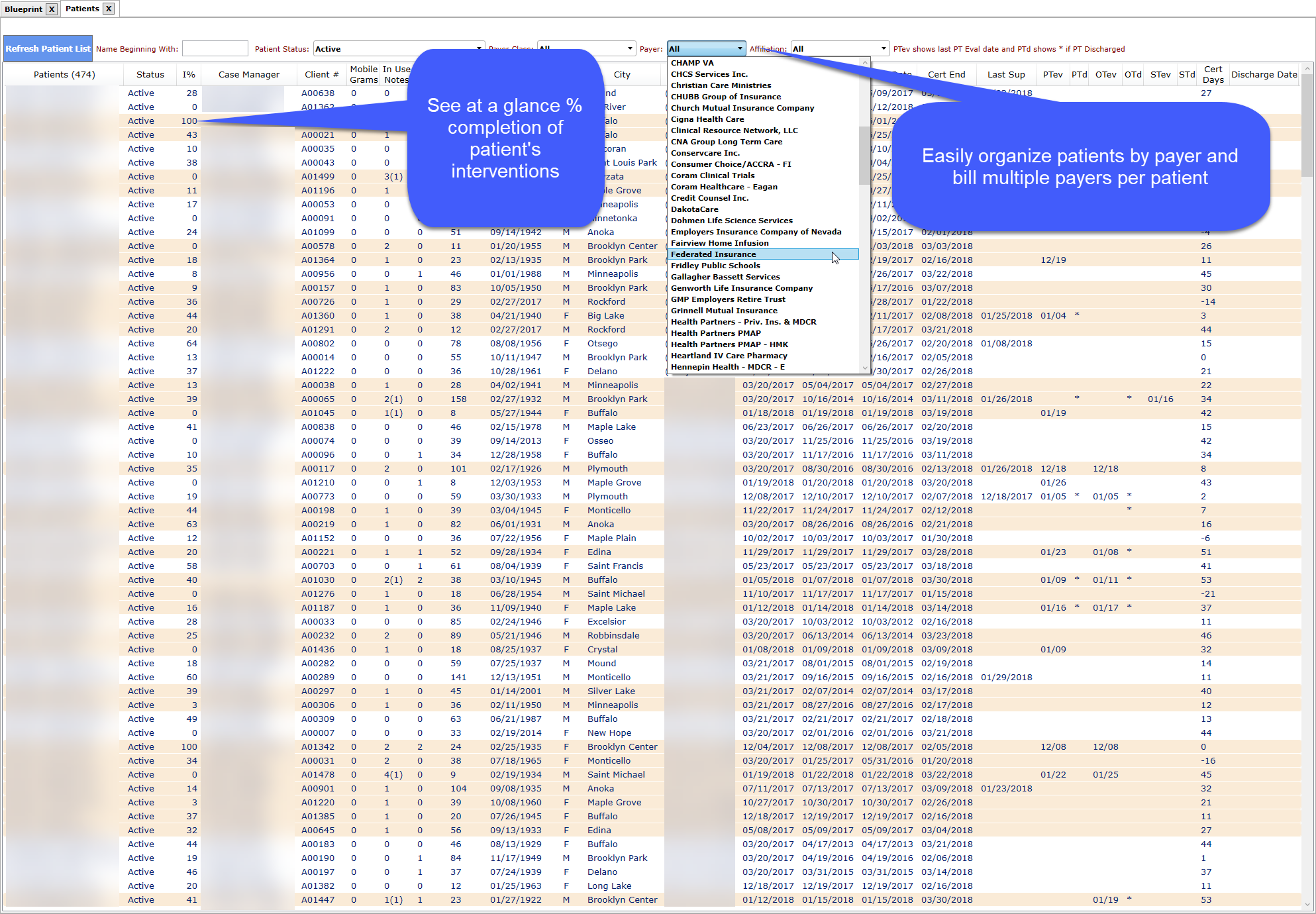Sort by the Patients (474) column header

pyautogui.click(x=64, y=74)
